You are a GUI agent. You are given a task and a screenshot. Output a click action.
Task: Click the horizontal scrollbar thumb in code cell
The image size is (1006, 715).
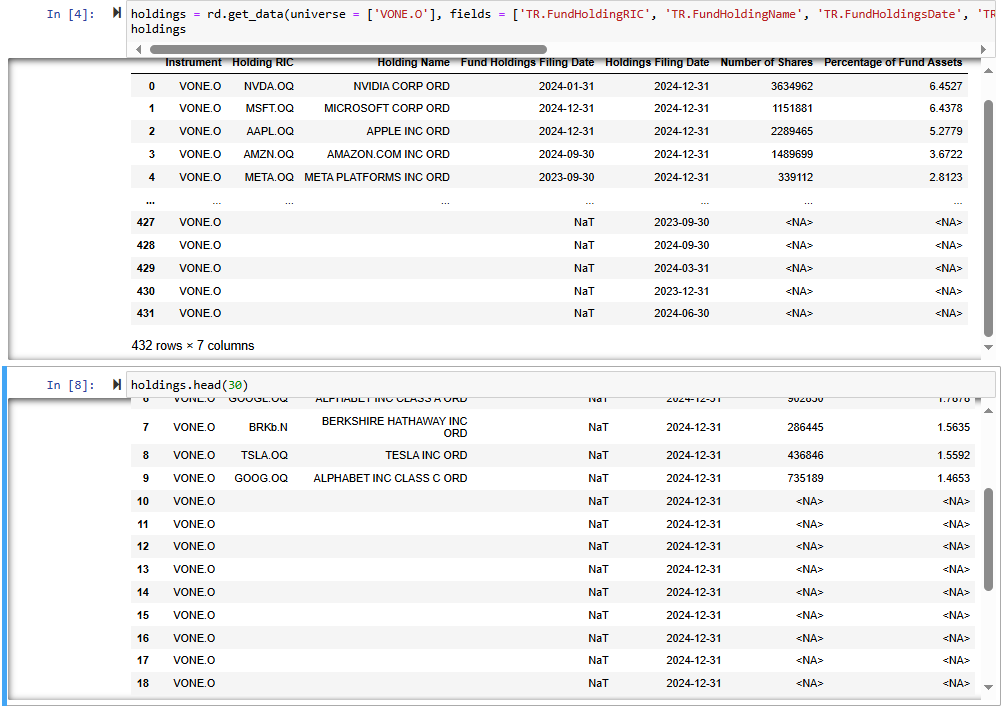coord(348,49)
